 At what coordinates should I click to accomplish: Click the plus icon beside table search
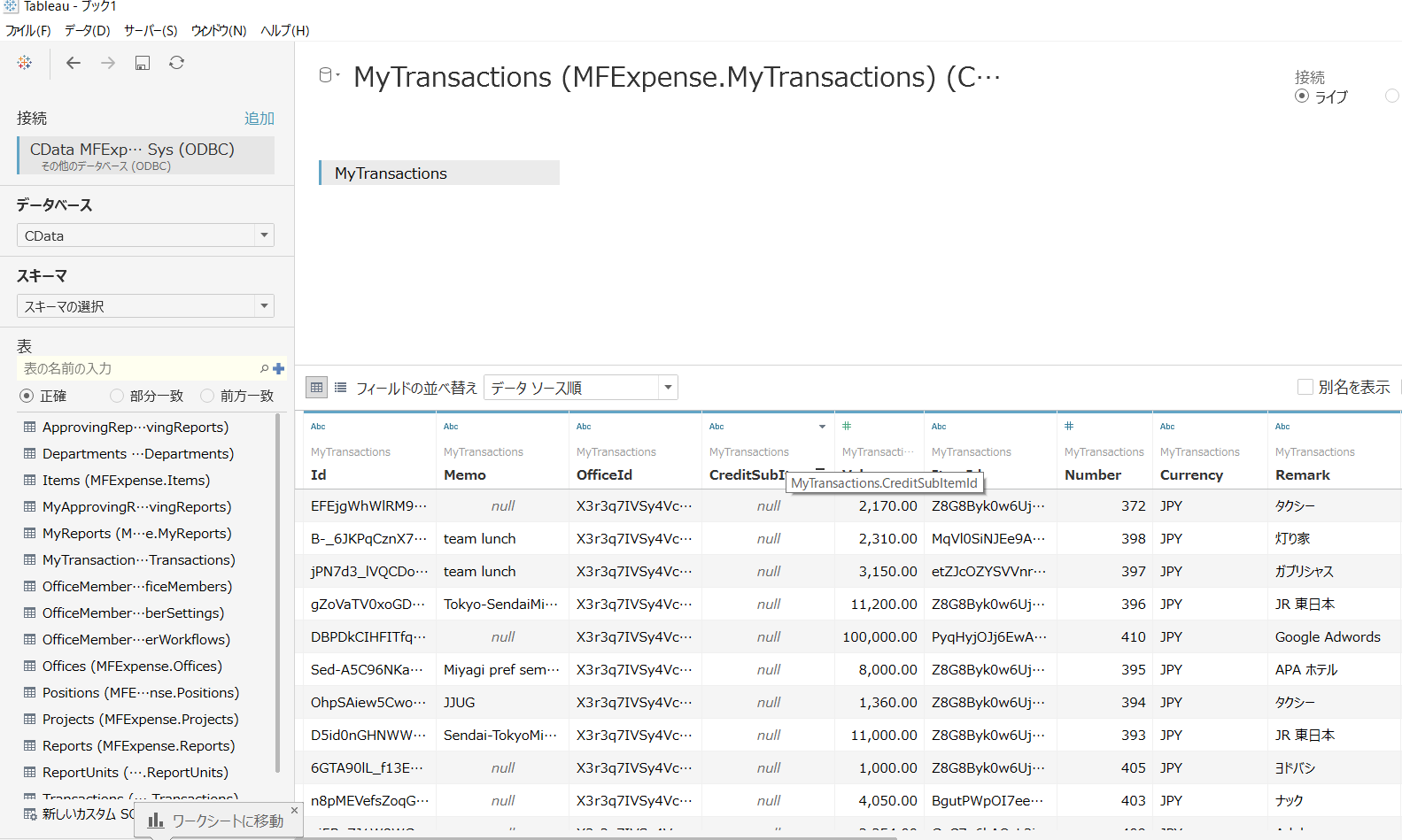click(x=279, y=369)
